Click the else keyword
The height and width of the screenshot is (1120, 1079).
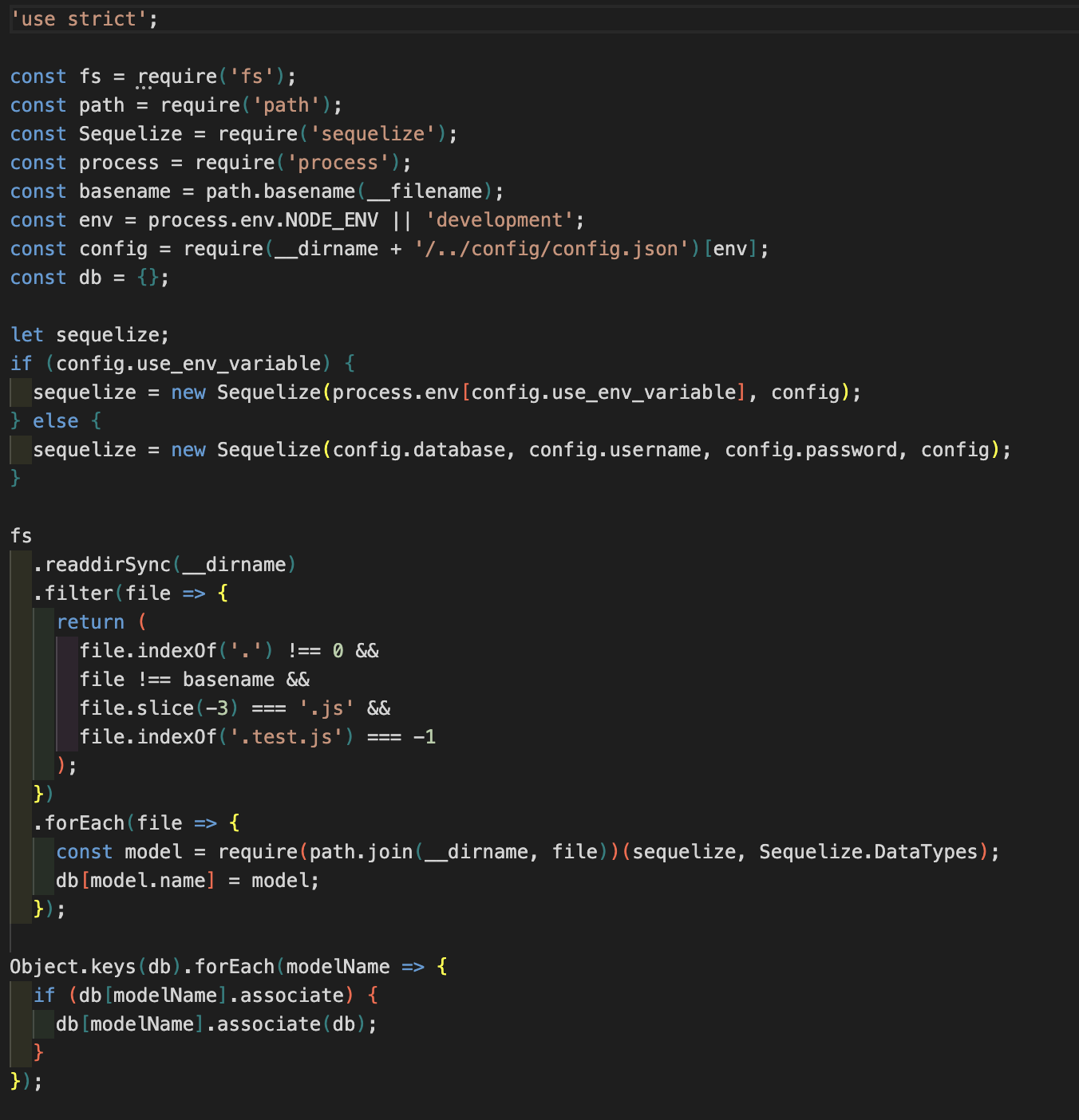(x=56, y=421)
